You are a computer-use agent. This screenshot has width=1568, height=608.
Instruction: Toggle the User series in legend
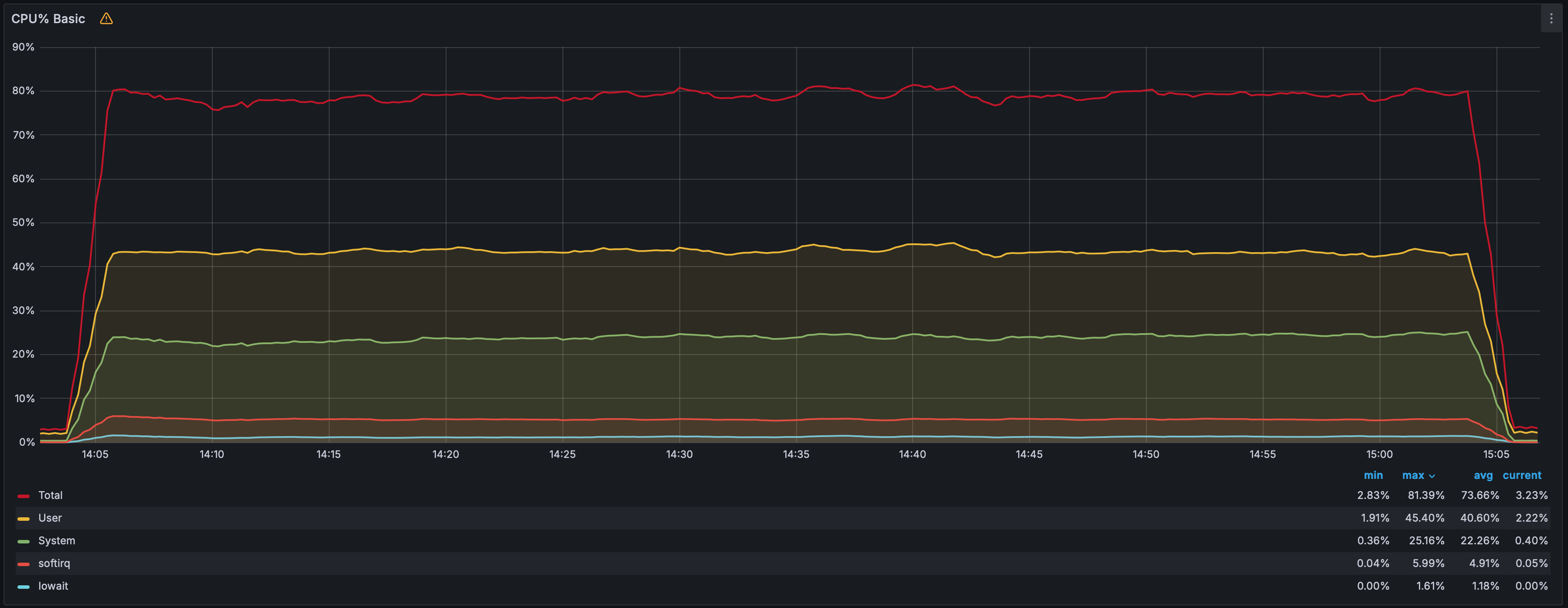[x=50, y=518]
